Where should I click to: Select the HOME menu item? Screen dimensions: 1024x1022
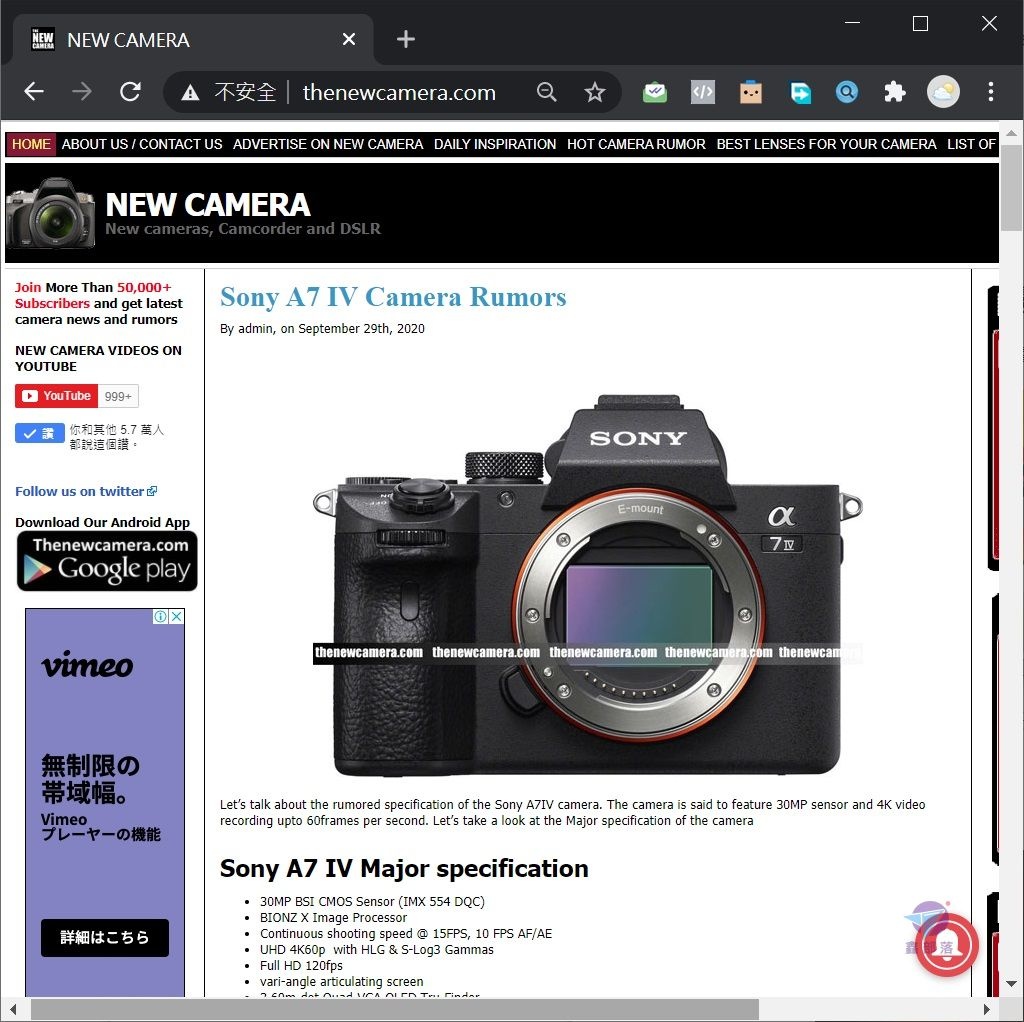click(31, 144)
